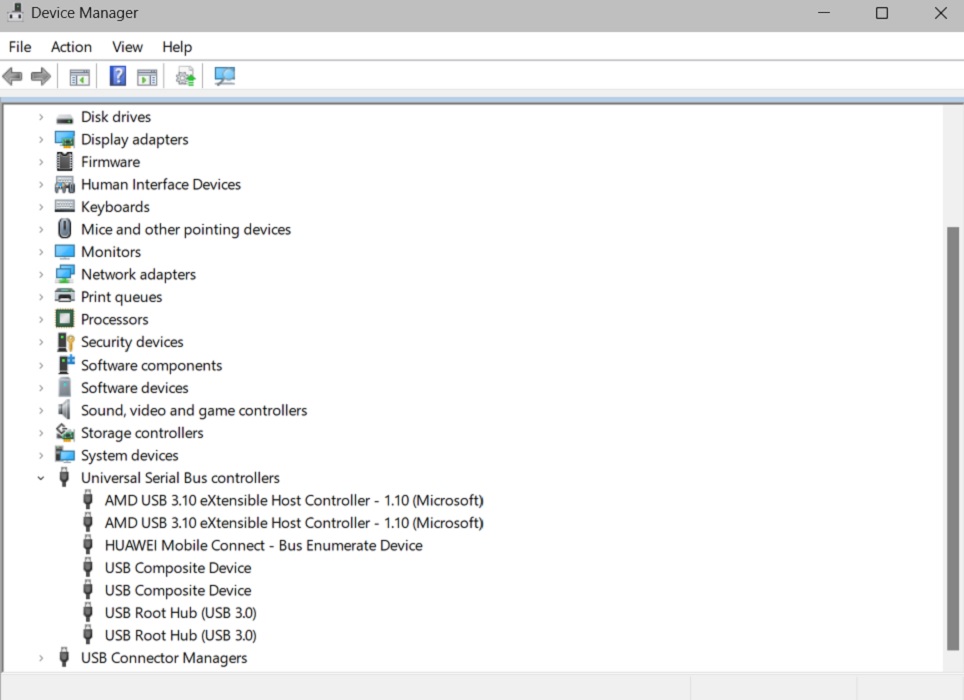Open the File menu
The height and width of the screenshot is (700, 964).
(19, 47)
